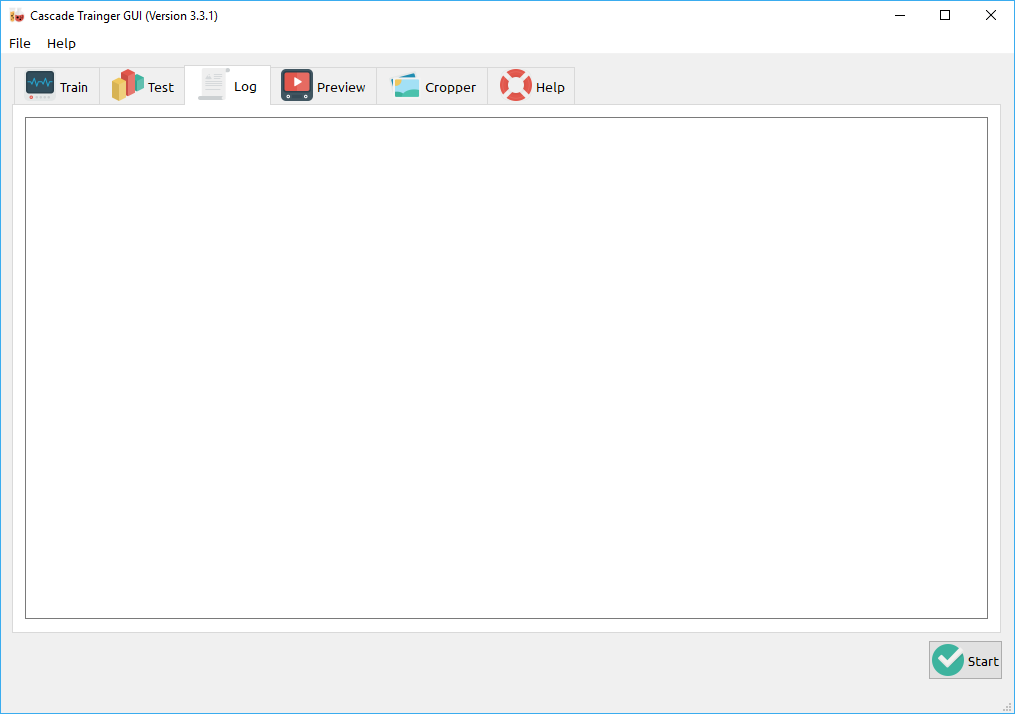The width and height of the screenshot is (1015, 714).
Task: Minimize the Cascade Trainer window
Action: click(x=900, y=15)
